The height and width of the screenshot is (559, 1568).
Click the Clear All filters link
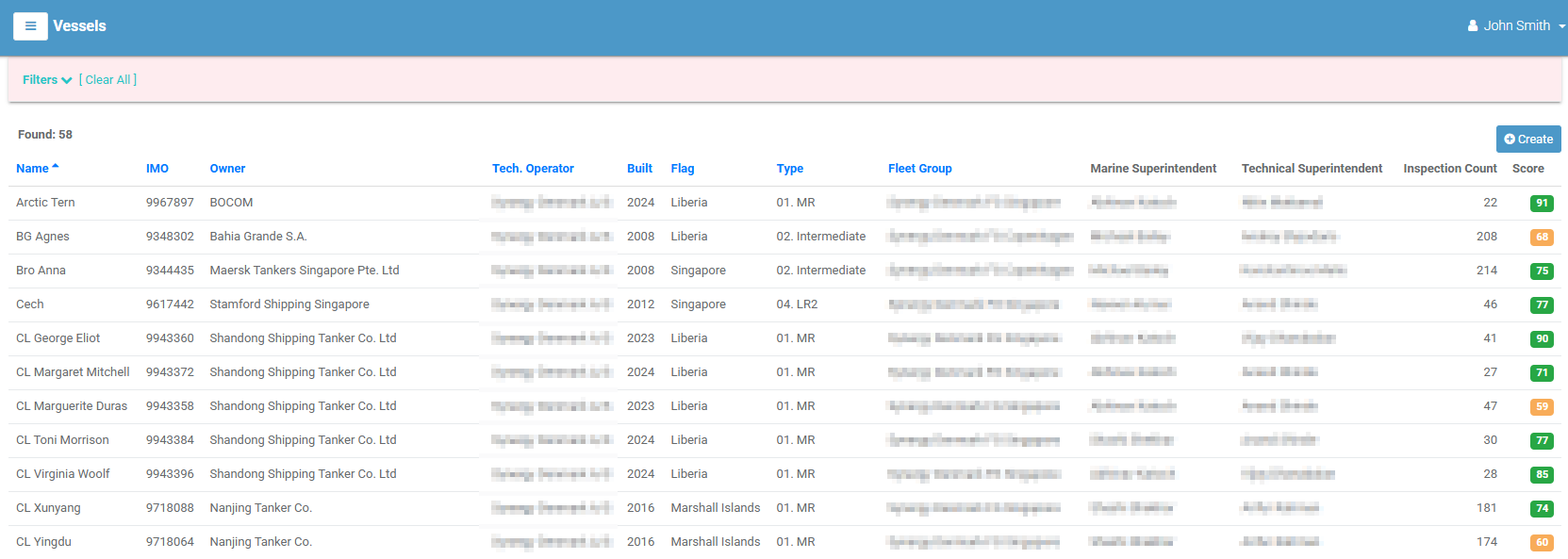pyautogui.click(x=108, y=80)
